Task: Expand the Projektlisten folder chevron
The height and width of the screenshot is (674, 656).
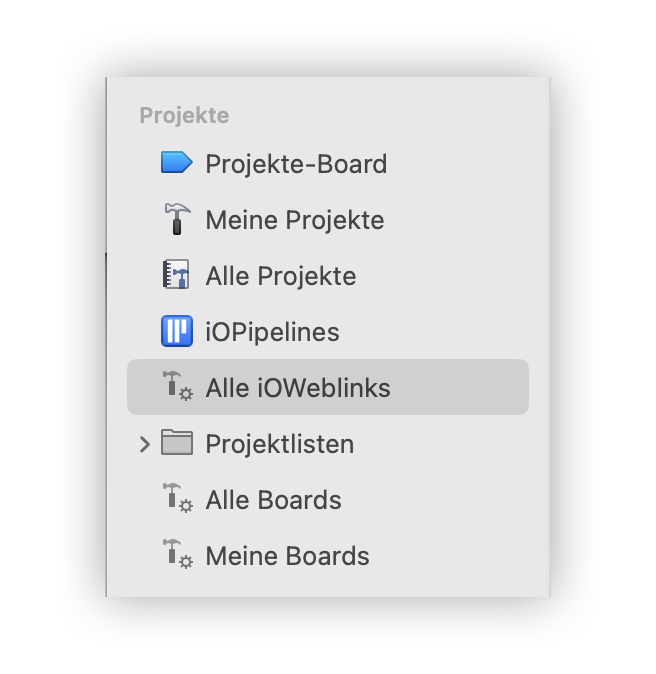Action: [x=145, y=444]
